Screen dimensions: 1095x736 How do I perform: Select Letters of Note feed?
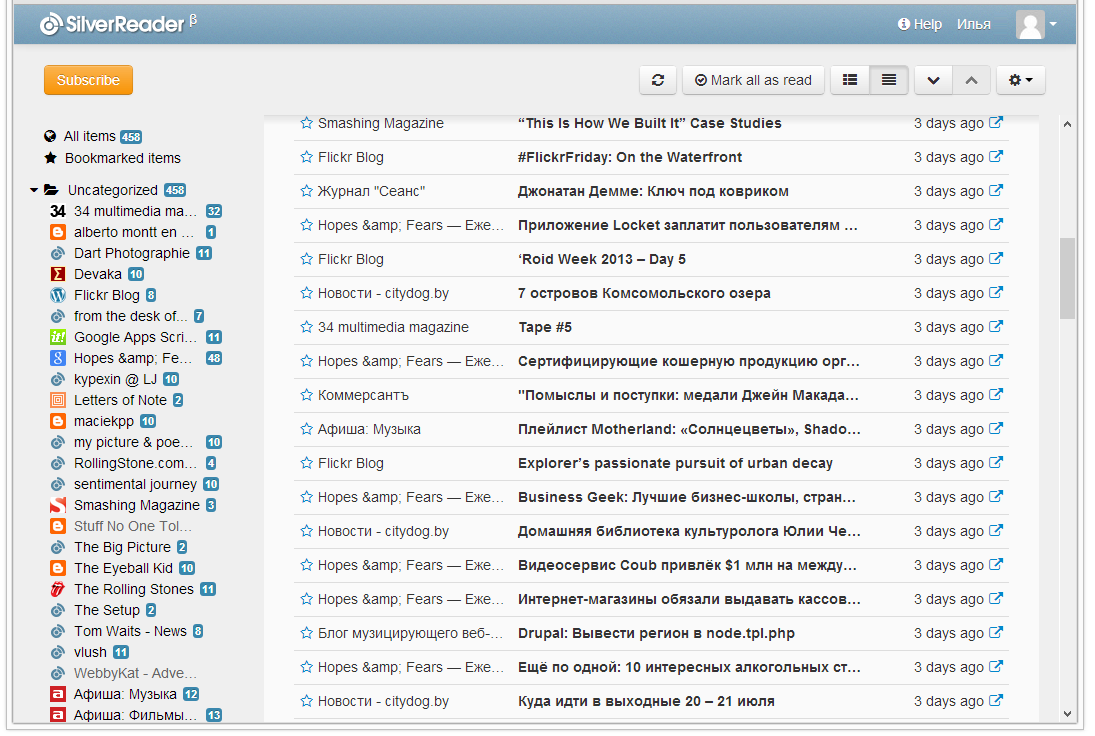tap(117, 400)
